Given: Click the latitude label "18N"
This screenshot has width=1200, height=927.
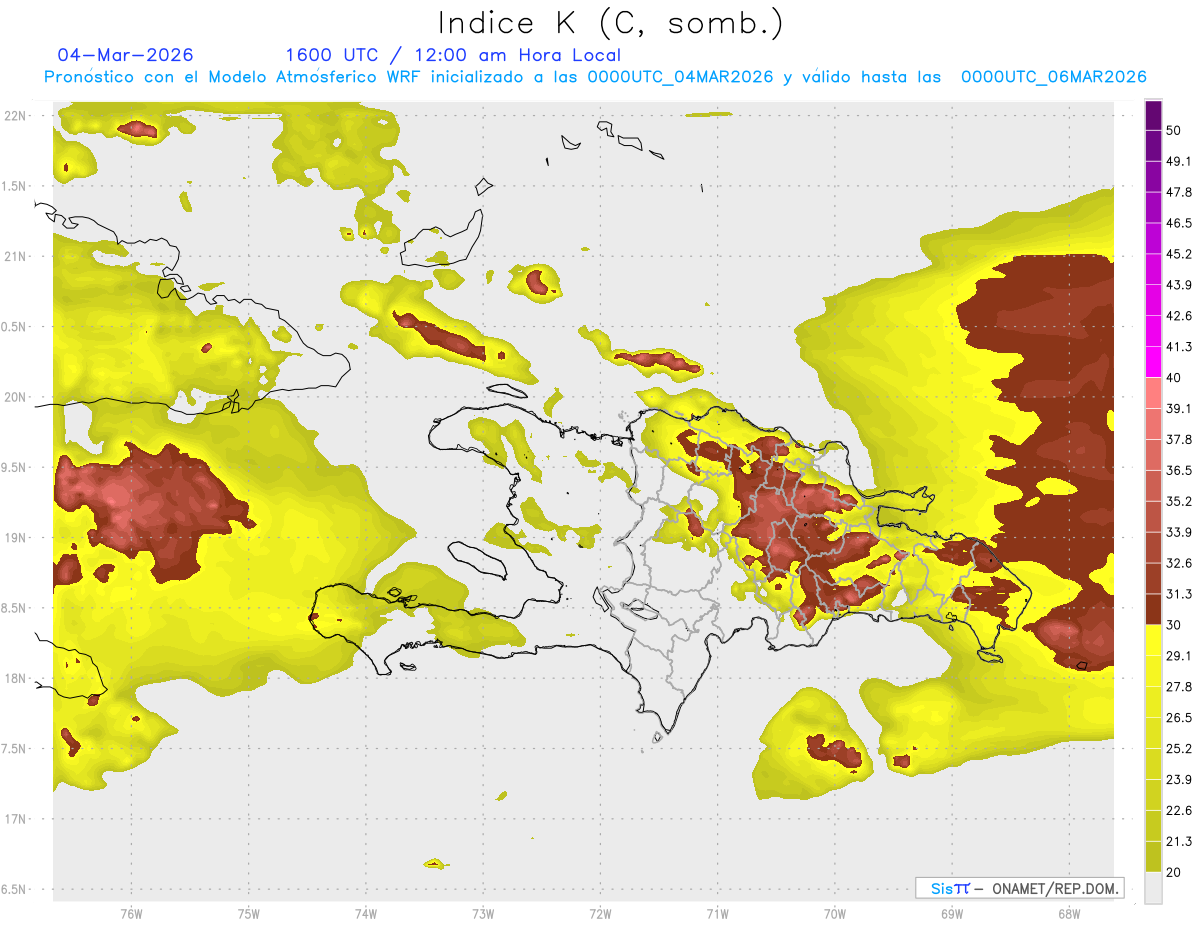Looking at the screenshot, I should coord(15,678).
